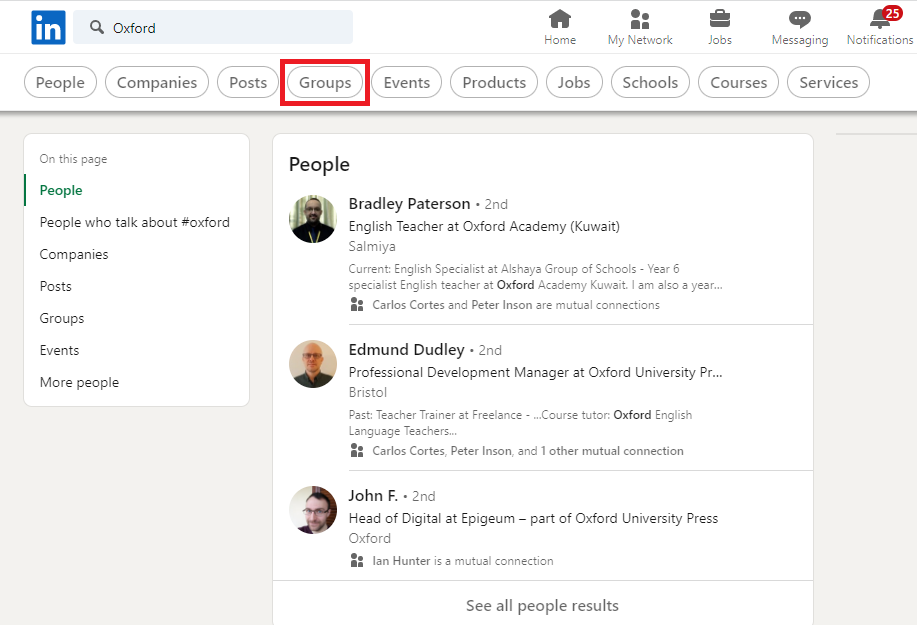Image resolution: width=917 pixels, height=625 pixels.
Task: Filter results by Services pill
Action: pyautogui.click(x=829, y=82)
